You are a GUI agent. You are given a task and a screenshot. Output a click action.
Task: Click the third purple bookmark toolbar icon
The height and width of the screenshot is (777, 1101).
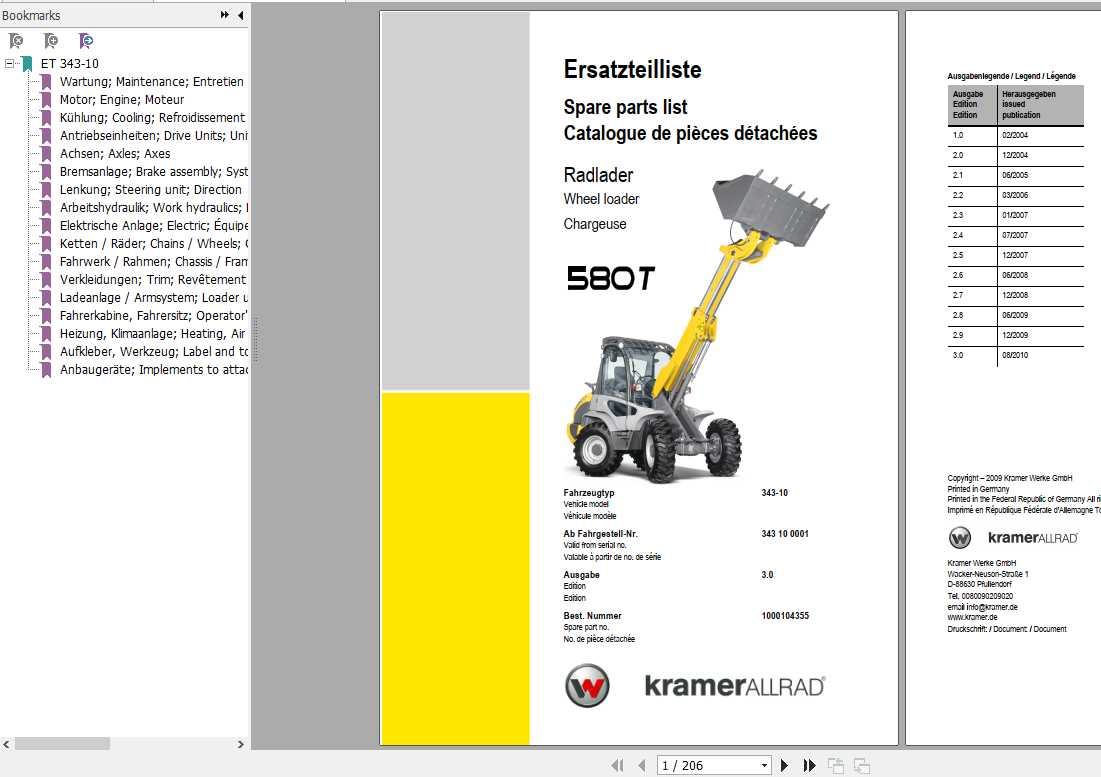86,41
